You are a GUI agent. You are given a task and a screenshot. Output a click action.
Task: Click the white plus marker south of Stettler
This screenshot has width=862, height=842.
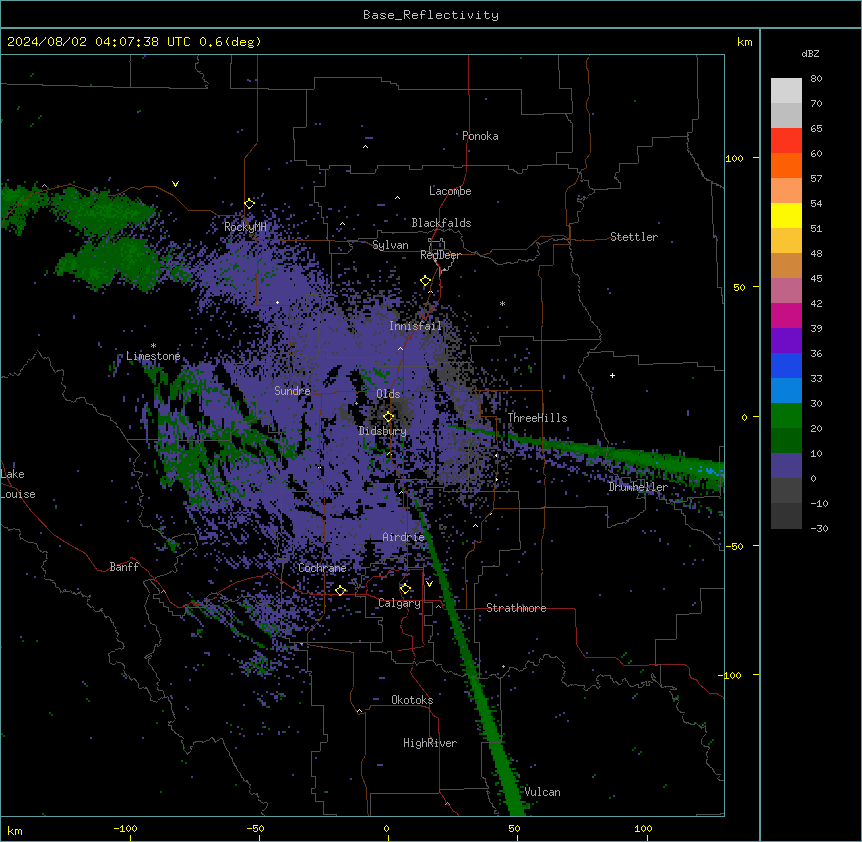[612, 375]
